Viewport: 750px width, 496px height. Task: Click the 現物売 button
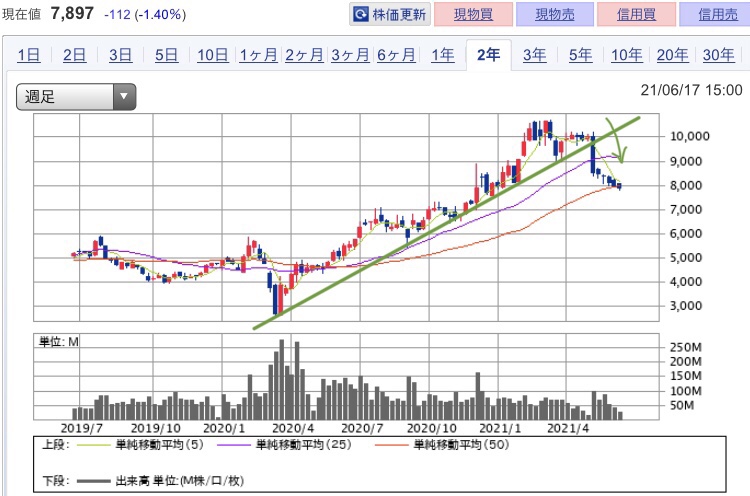[555, 14]
